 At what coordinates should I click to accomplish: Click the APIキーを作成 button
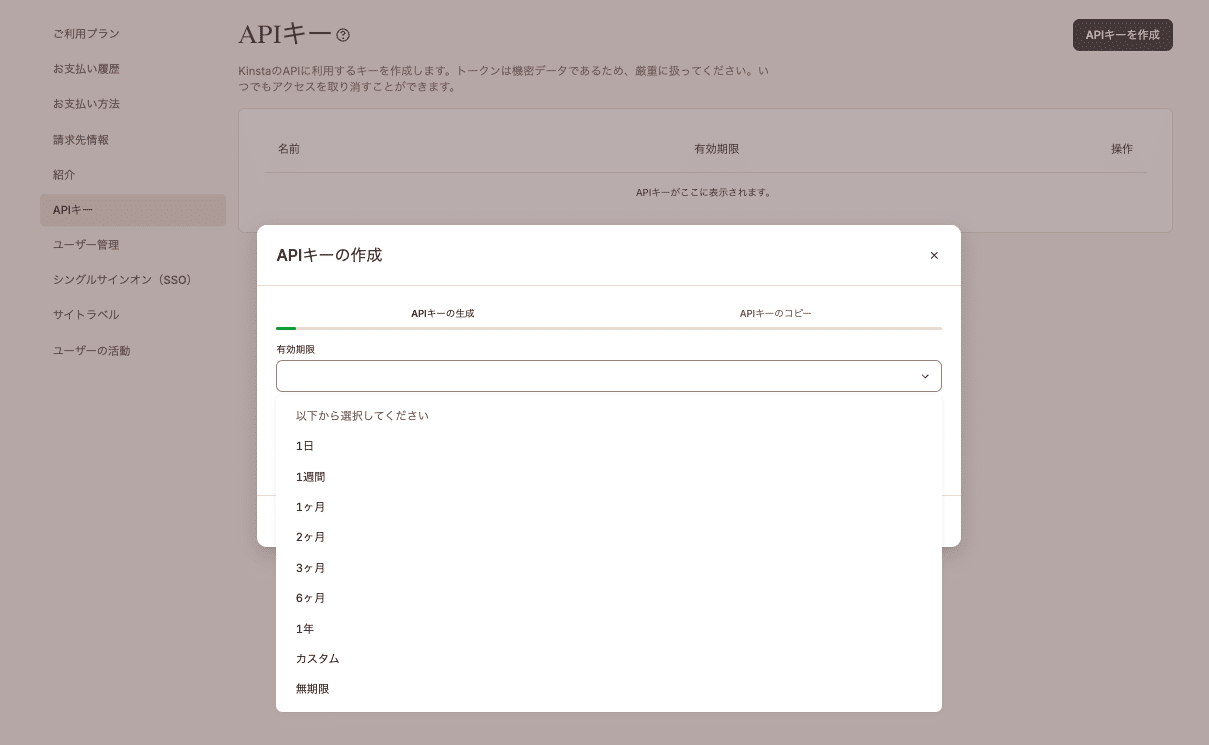(x=1122, y=35)
